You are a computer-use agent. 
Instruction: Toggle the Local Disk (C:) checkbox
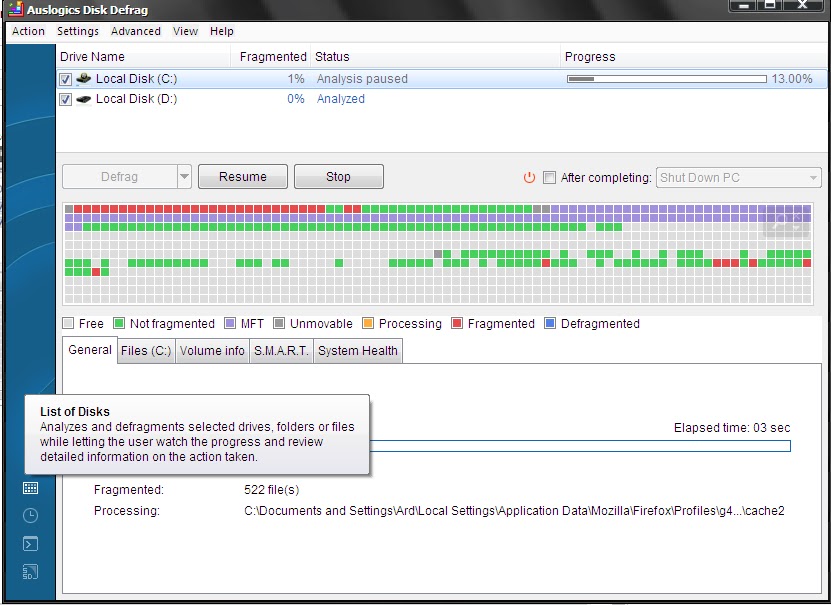[65, 79]
